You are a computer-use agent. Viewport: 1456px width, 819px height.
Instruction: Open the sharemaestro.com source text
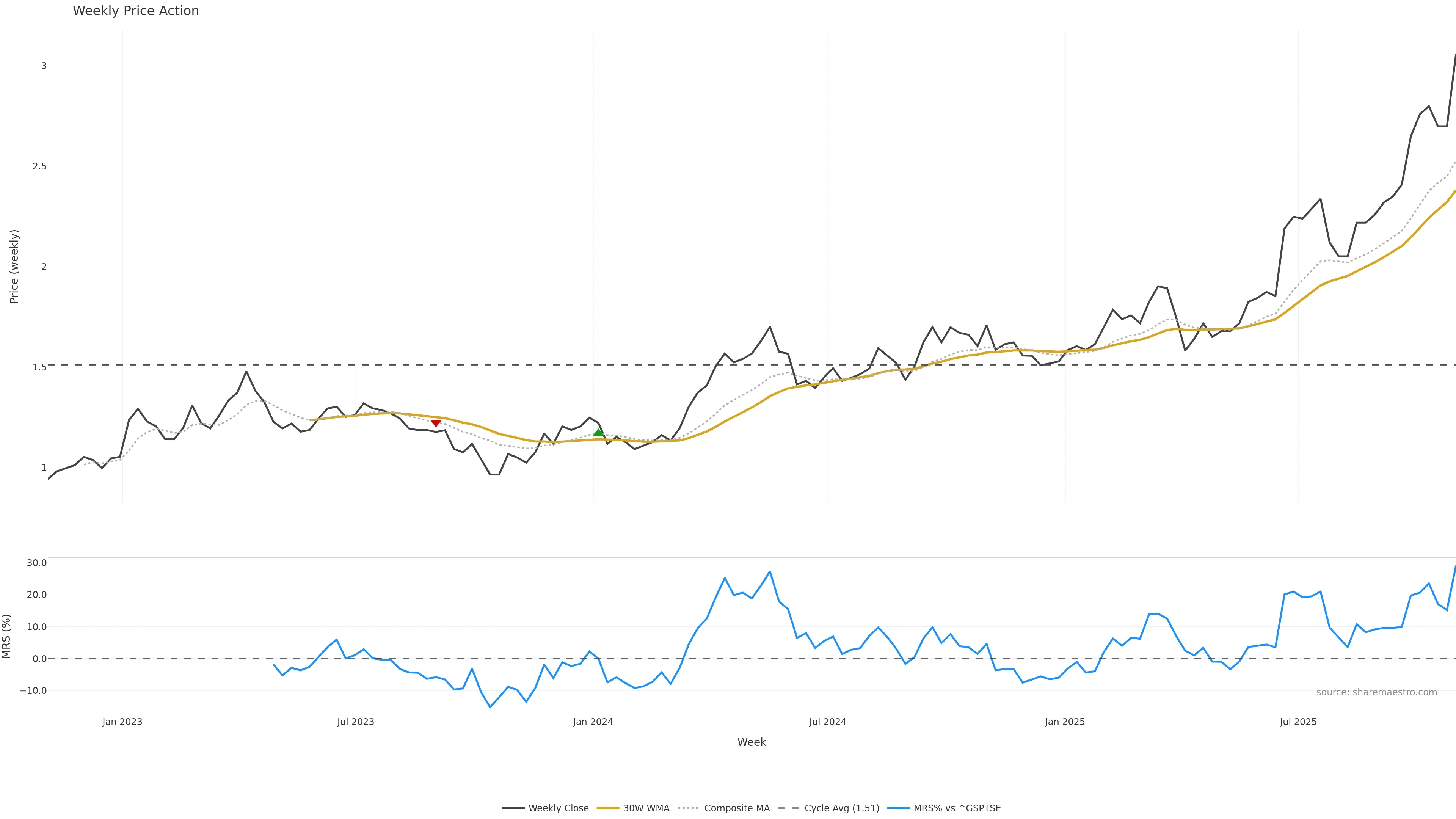[1376, 692]
